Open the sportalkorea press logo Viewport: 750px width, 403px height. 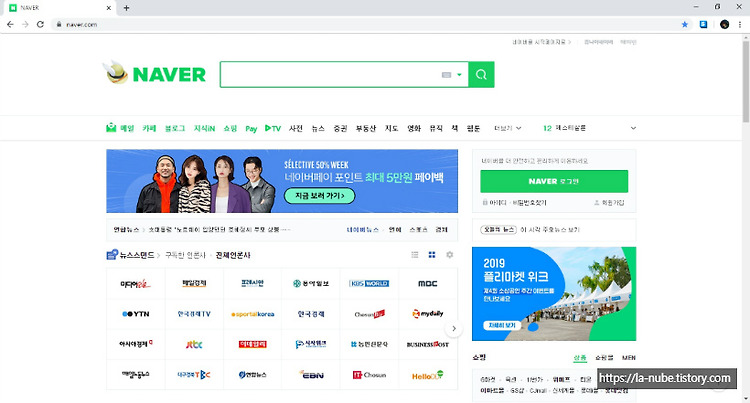click(x=253, y=314)
